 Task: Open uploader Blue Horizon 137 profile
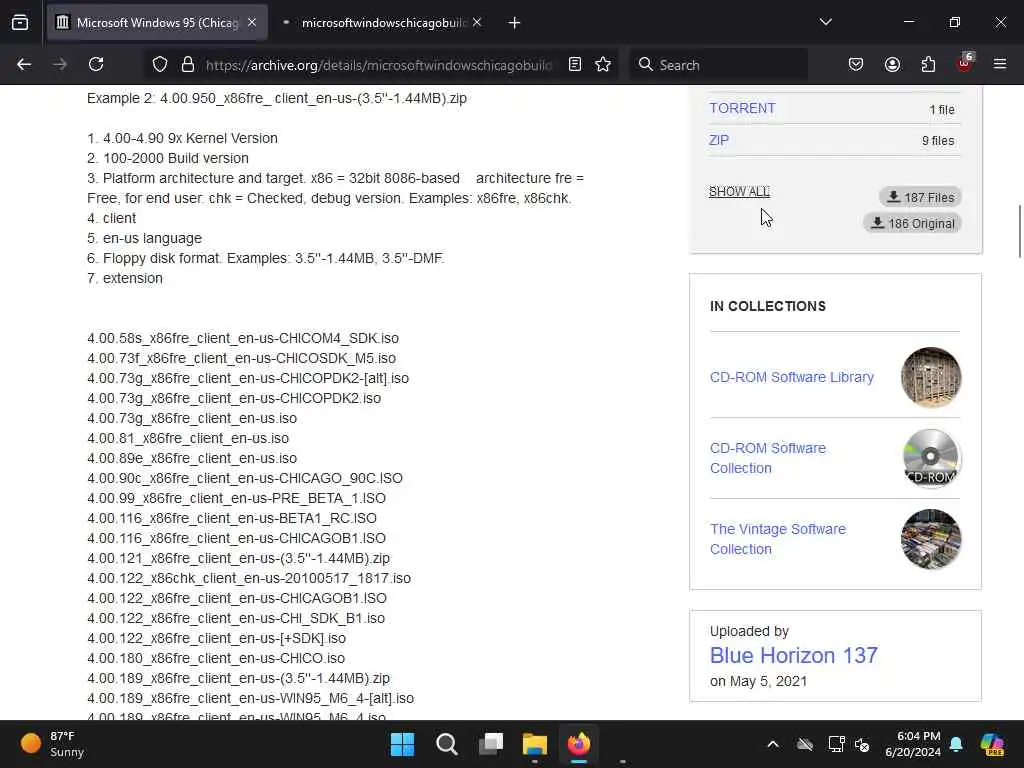[x=793, y=655]
